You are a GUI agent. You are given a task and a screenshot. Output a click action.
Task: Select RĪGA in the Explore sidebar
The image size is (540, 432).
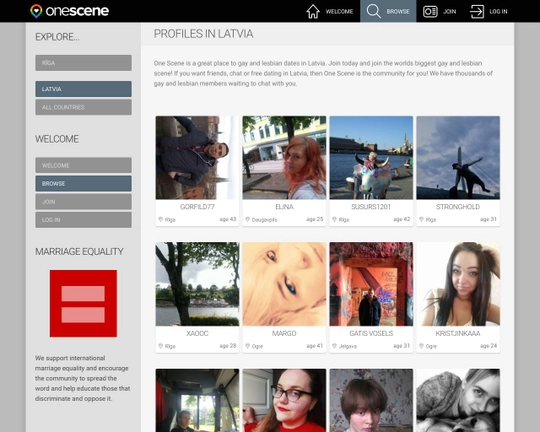pyautogui.click(x=83, y=63)
